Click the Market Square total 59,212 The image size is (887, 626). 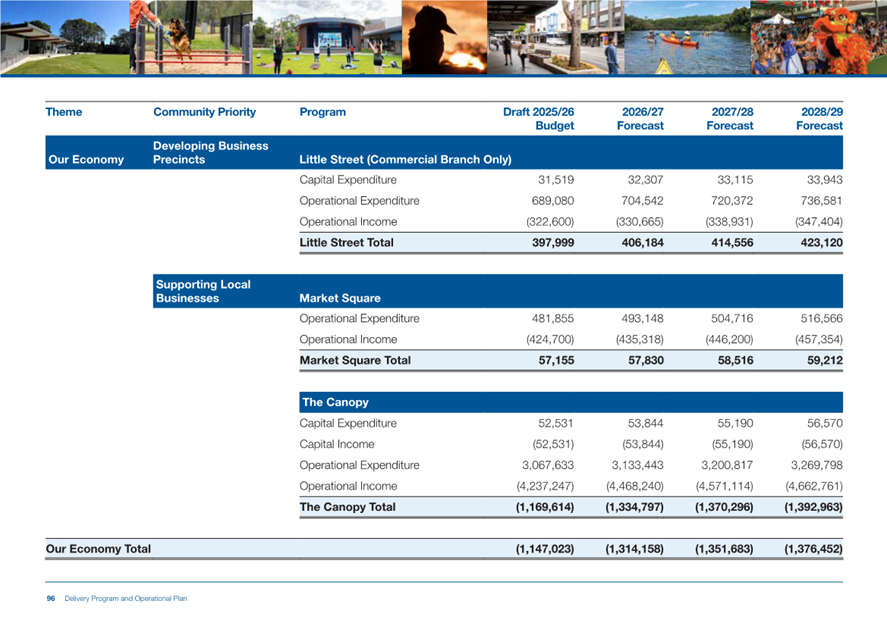coord(825,360)
